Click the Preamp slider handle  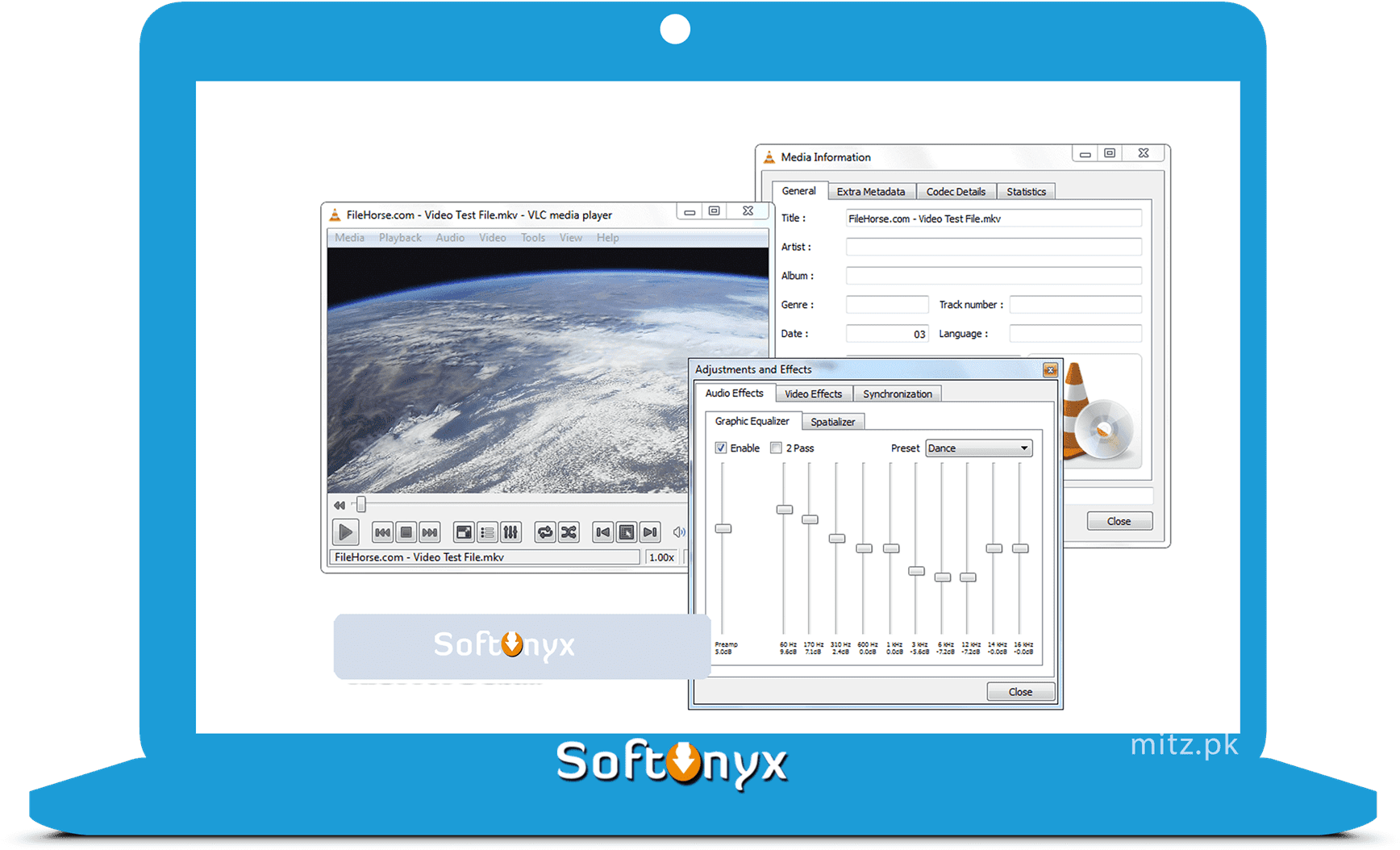pos(723,529)
